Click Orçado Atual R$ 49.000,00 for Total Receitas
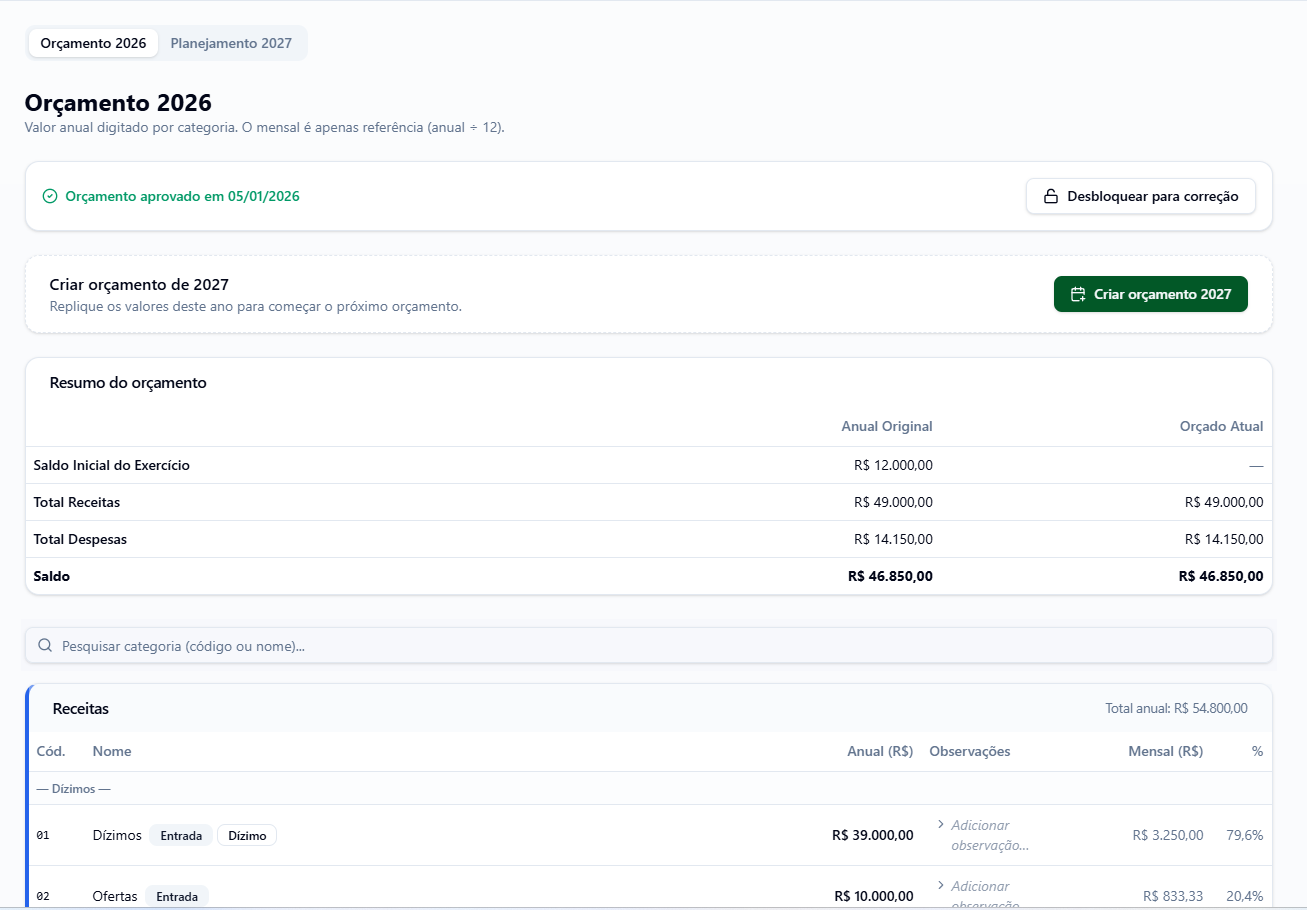 tap(1224, 502)
